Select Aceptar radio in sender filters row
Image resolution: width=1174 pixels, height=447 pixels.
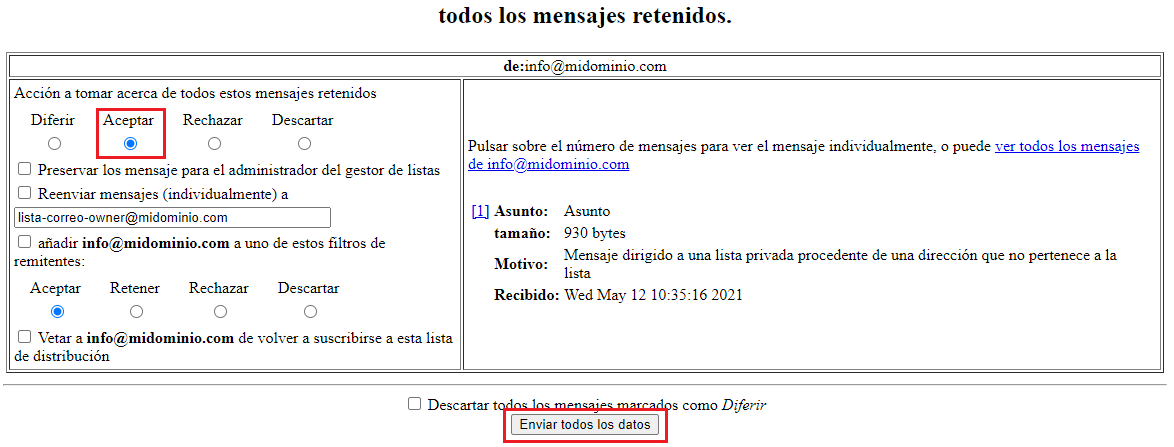57,312
